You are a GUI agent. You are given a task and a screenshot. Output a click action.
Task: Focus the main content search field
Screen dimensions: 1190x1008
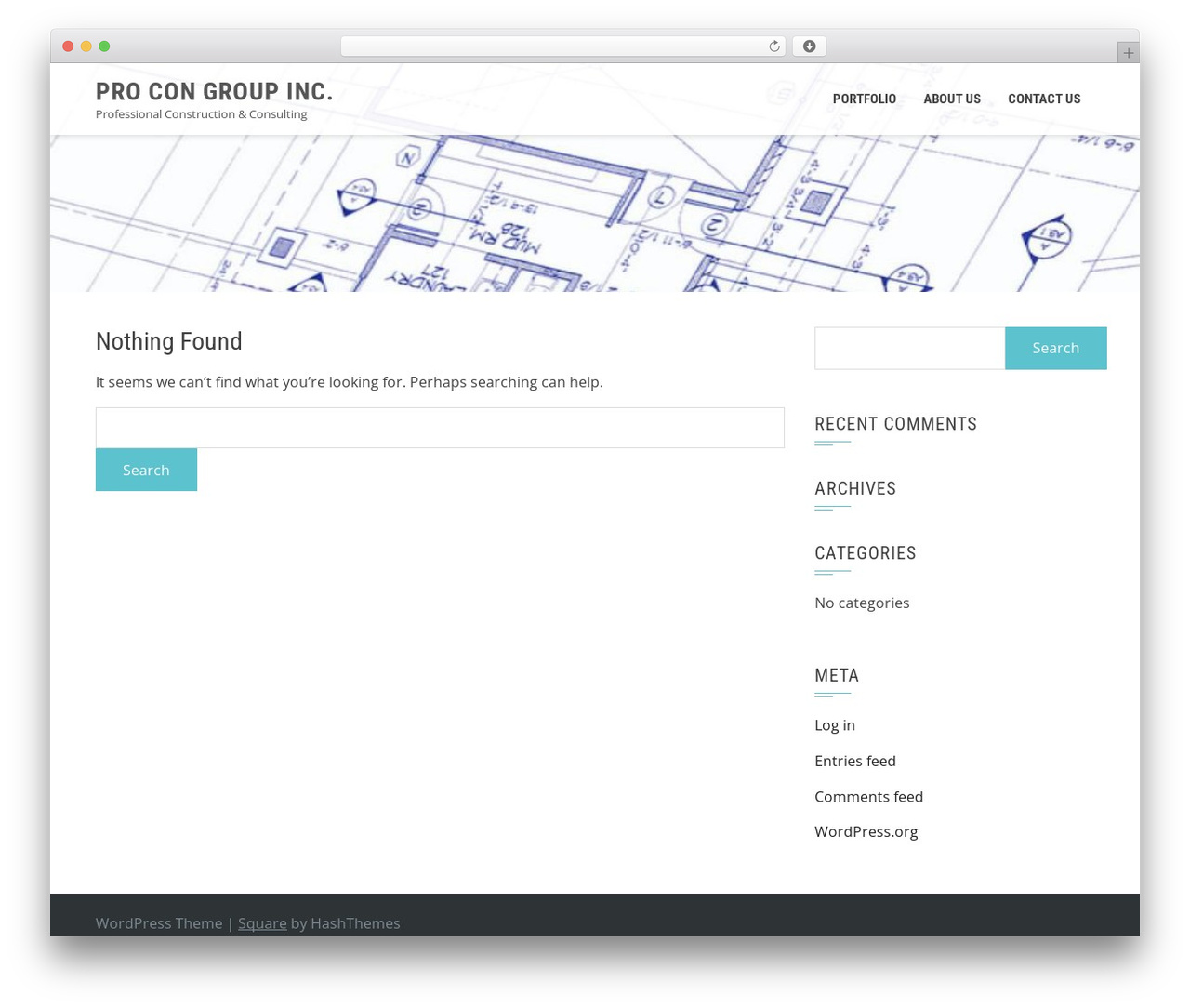pyautogui.click(x=440, y=428)
